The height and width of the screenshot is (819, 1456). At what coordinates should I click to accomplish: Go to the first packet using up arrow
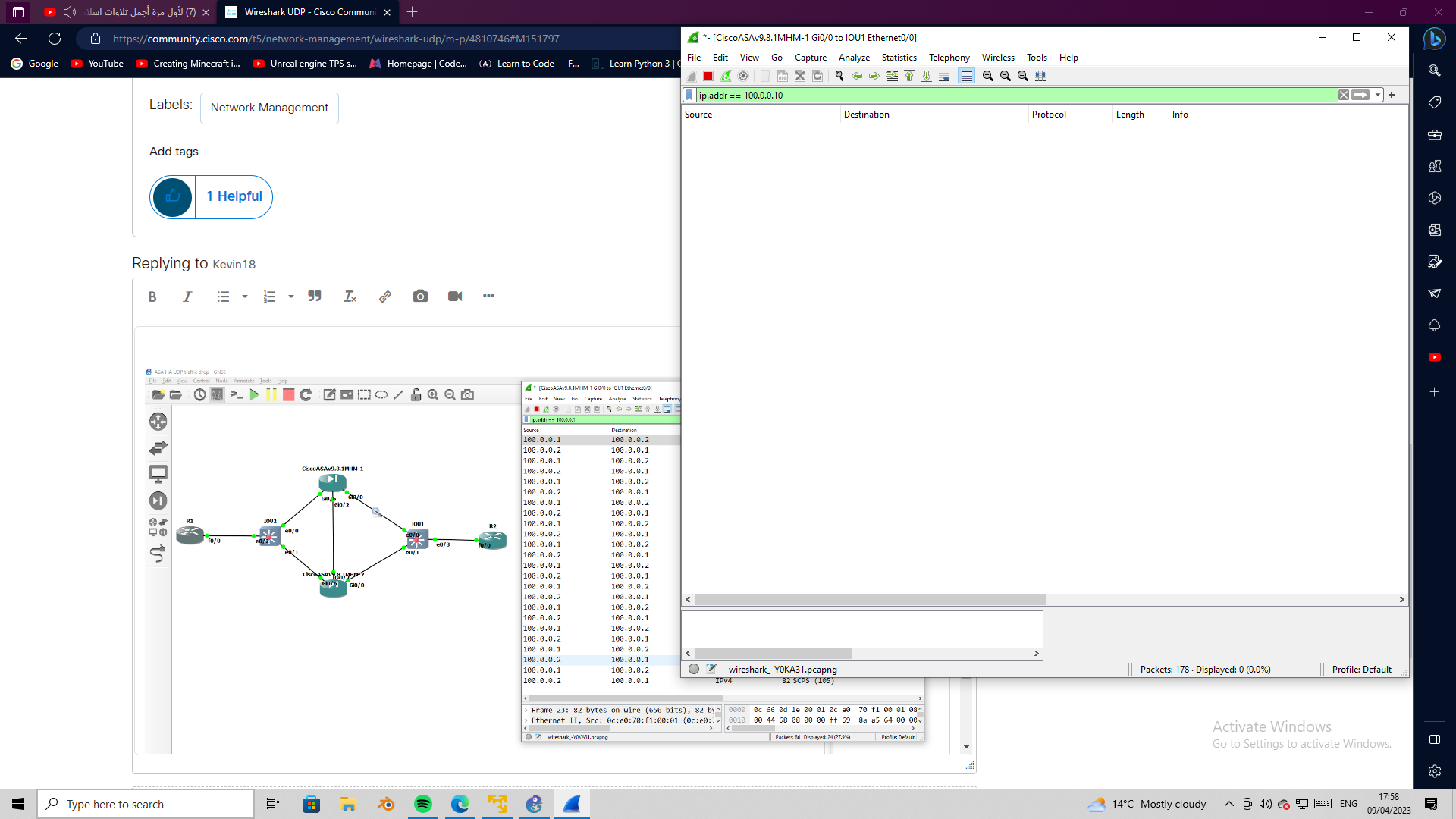(x=909, y=76)
